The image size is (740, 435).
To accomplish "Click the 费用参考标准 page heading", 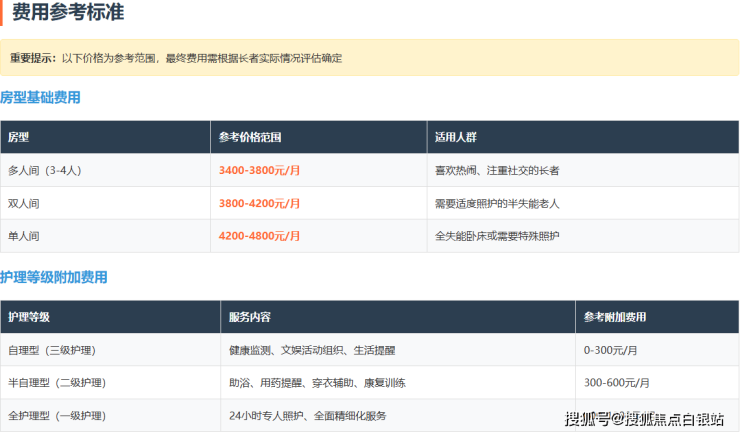I will (68, 14).
